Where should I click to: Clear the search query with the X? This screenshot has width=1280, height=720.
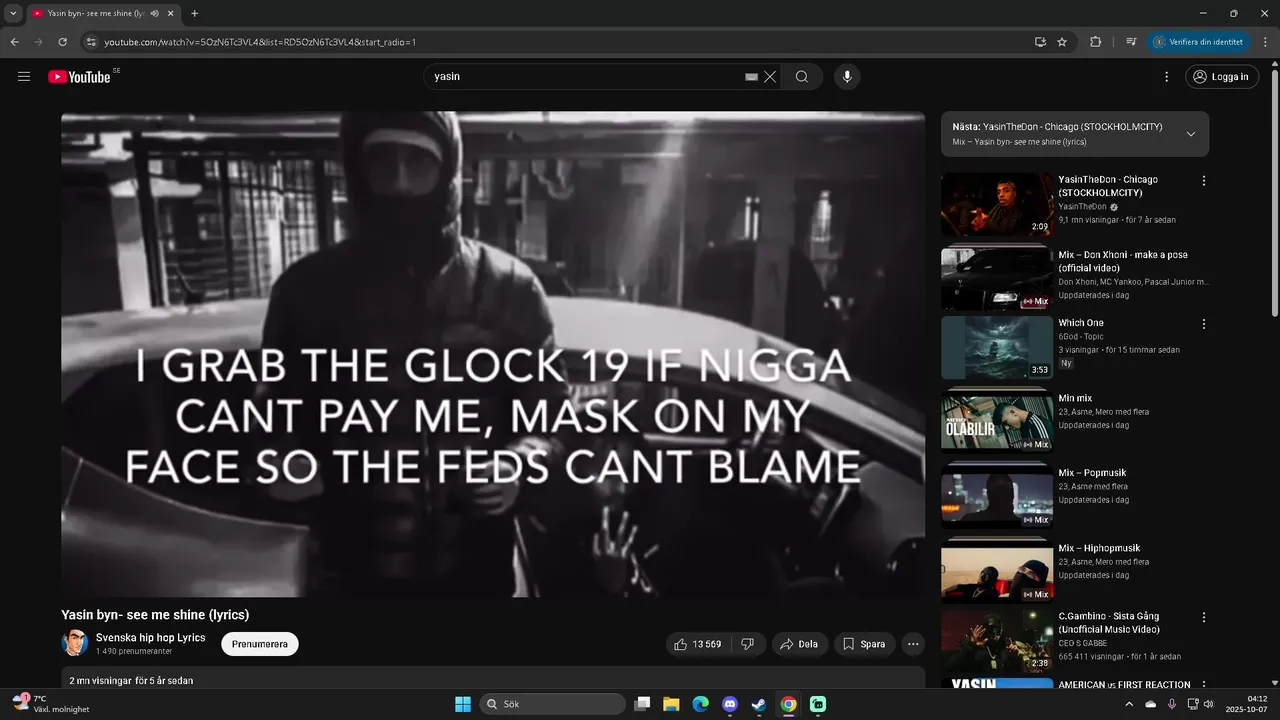pos(770,77)
